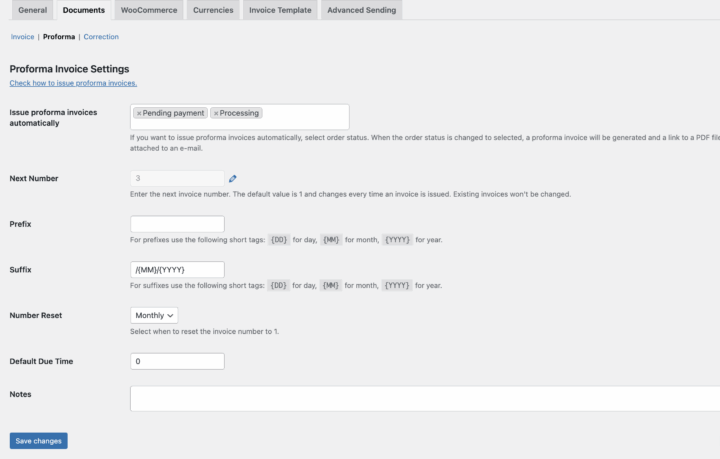Open the Number Reset Monthly dropdown
This screenshot has height=459, width=720.
[x=154, y=315]
